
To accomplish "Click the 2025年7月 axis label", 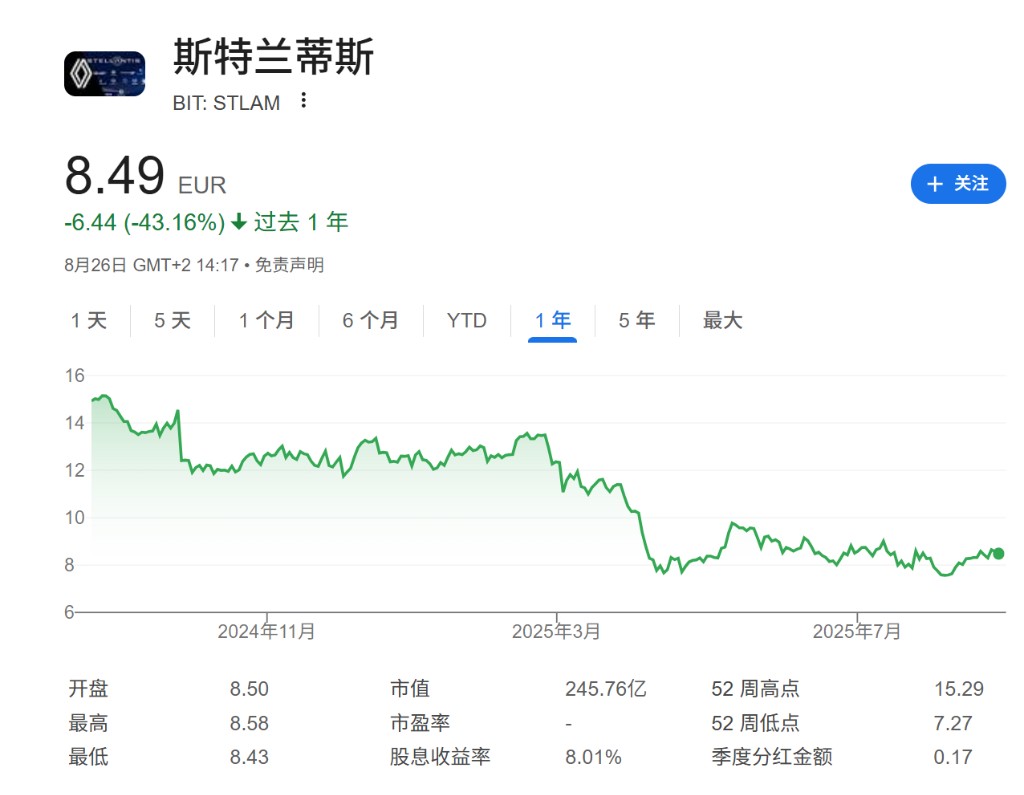I will 857,632.
